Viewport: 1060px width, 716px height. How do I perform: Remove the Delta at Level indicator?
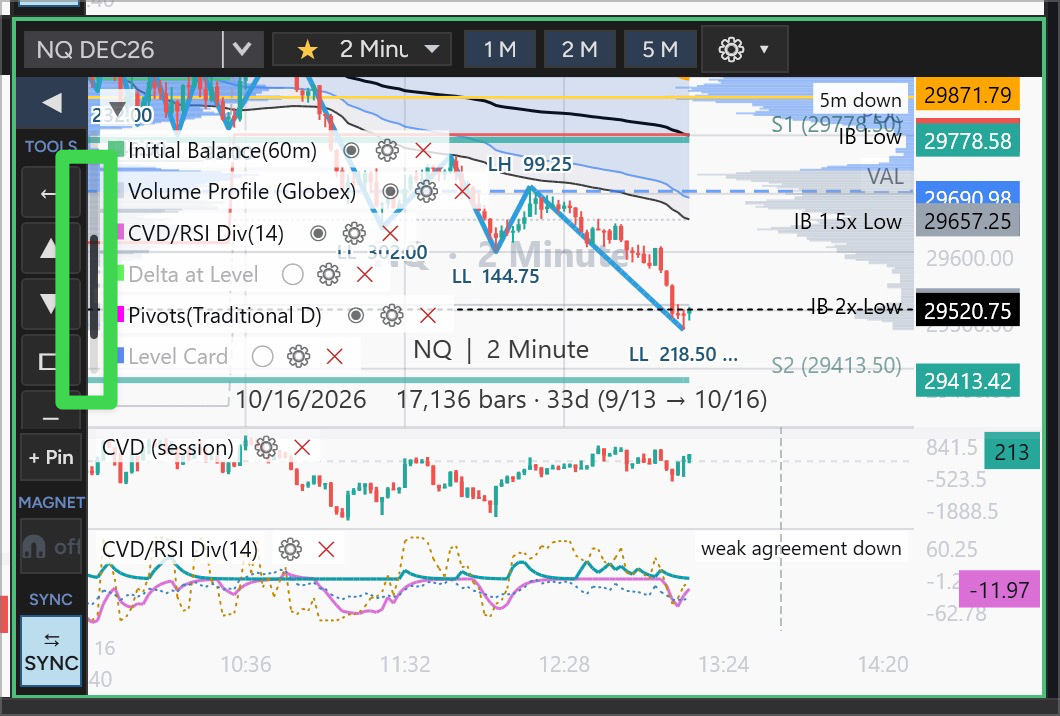pos(365,275)
